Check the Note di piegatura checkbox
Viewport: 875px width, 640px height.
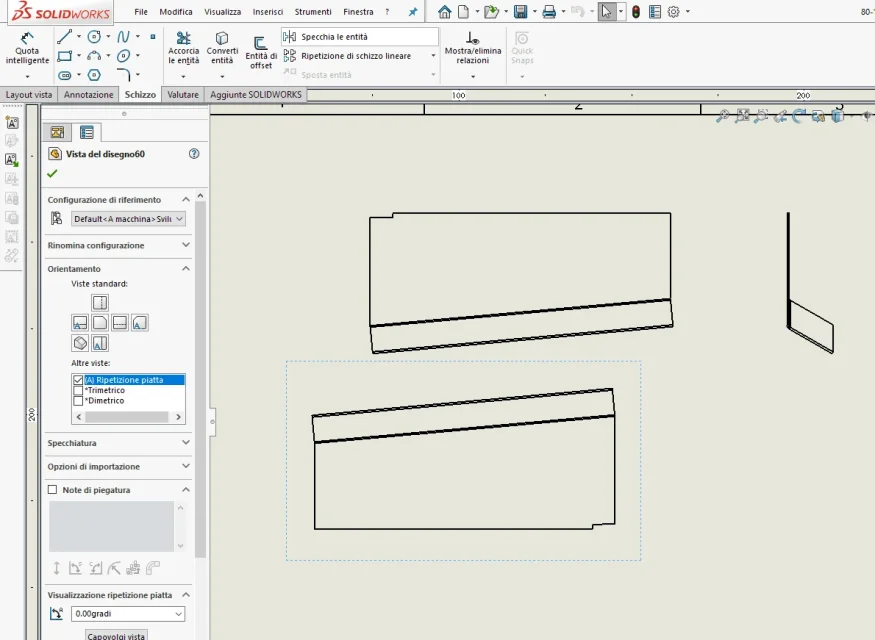52,489
